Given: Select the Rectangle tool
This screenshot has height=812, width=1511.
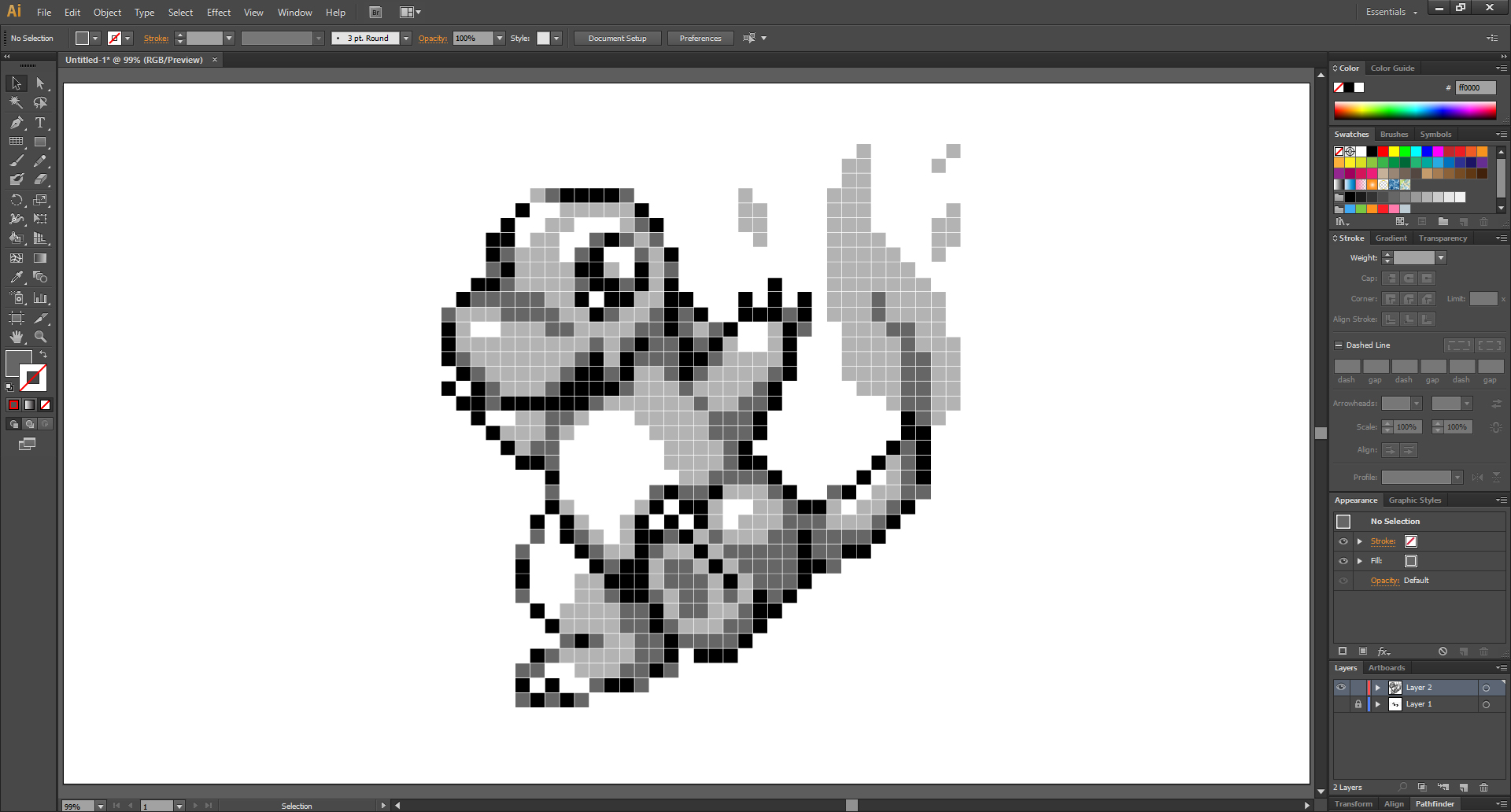Looking at the screenshot, I should pos(40,142).
